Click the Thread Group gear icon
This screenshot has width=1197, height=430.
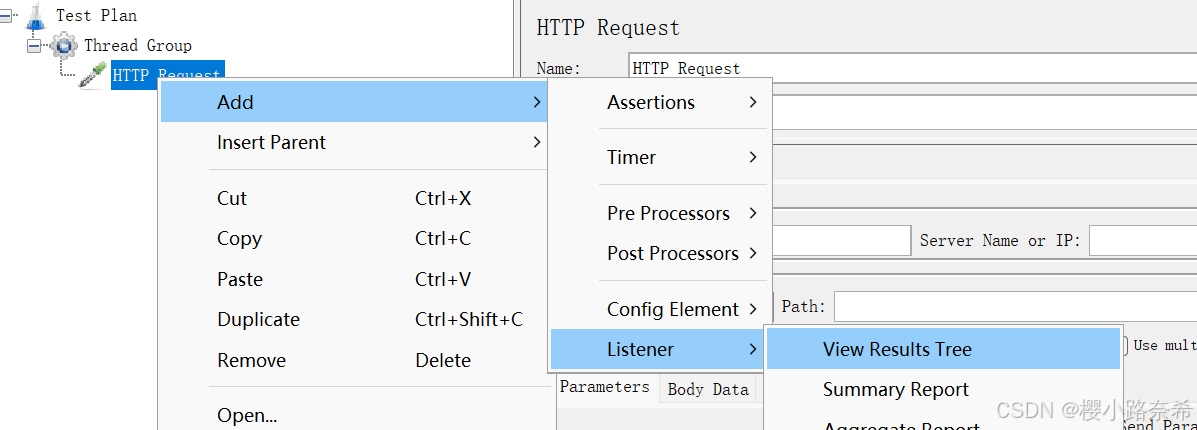coord(64,45)
